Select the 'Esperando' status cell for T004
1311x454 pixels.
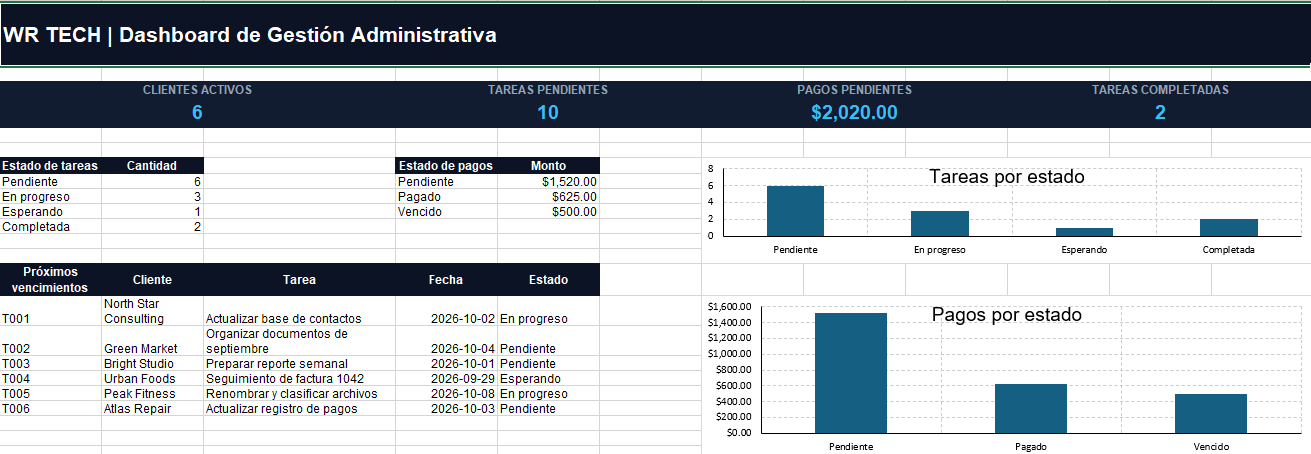point(548,379)
